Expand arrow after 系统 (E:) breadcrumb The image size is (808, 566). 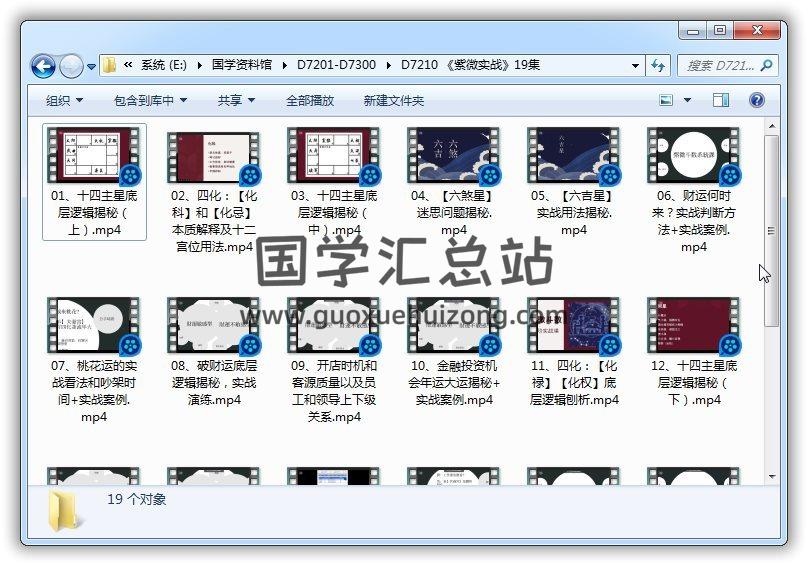point(199,65)
